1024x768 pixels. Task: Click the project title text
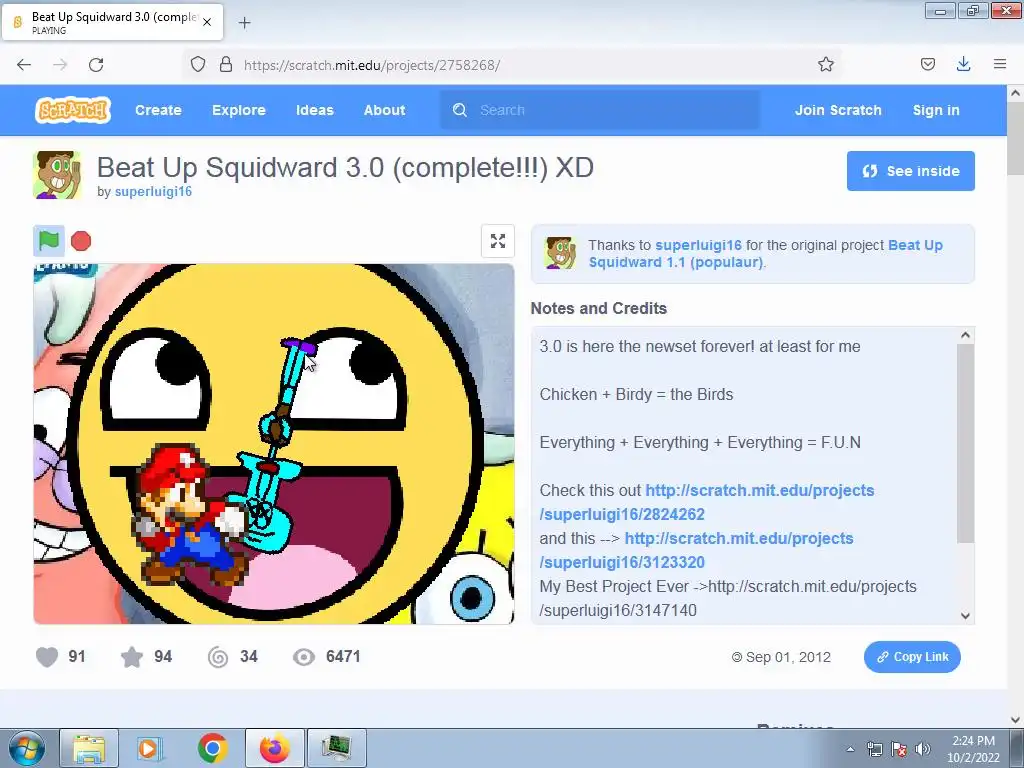(x=345, y=167)
